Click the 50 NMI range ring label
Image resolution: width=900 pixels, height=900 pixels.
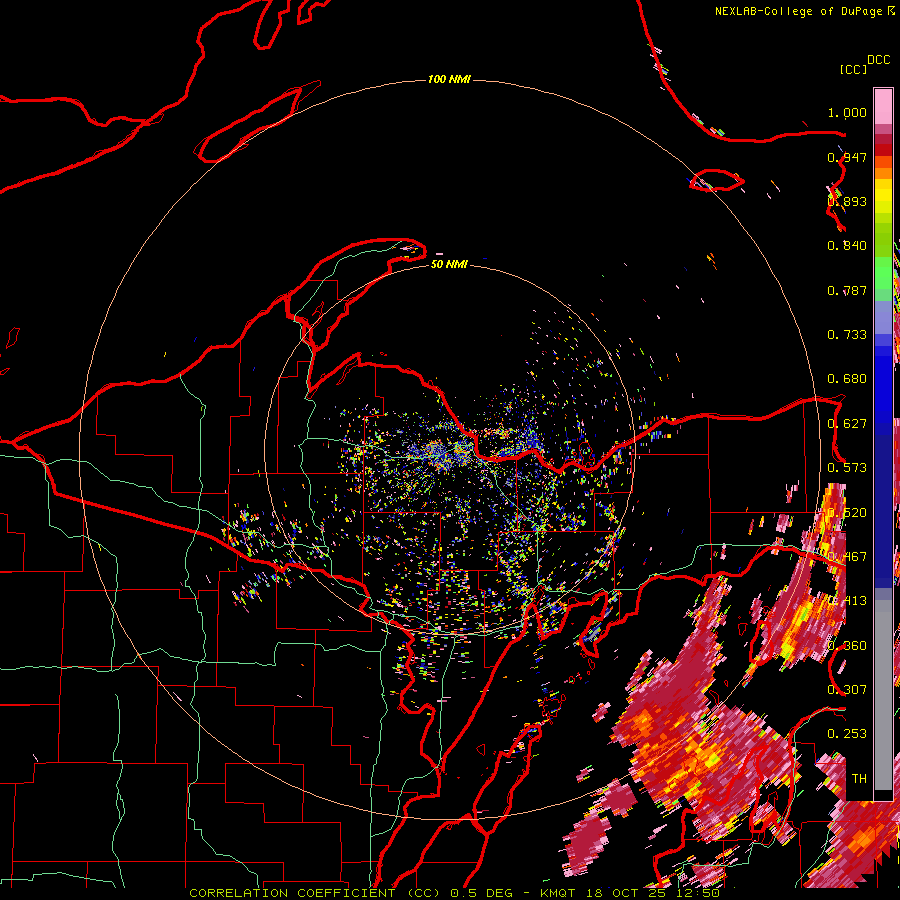449,264
